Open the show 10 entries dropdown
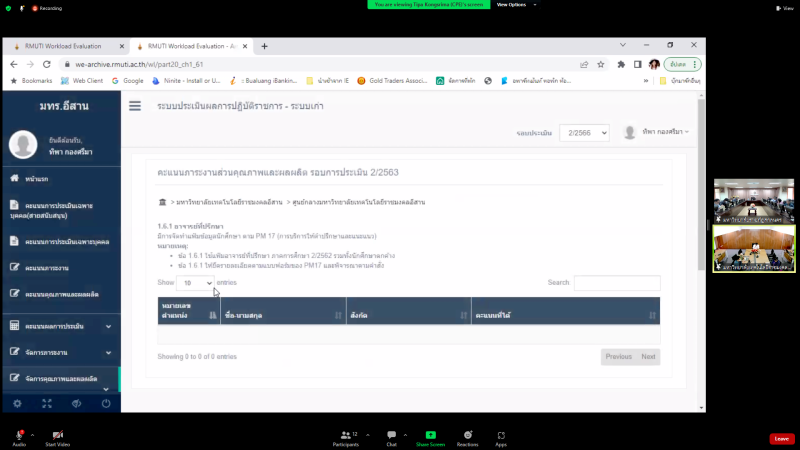Image resolution: width=800 pixels, height=450 pixels. 195,283
